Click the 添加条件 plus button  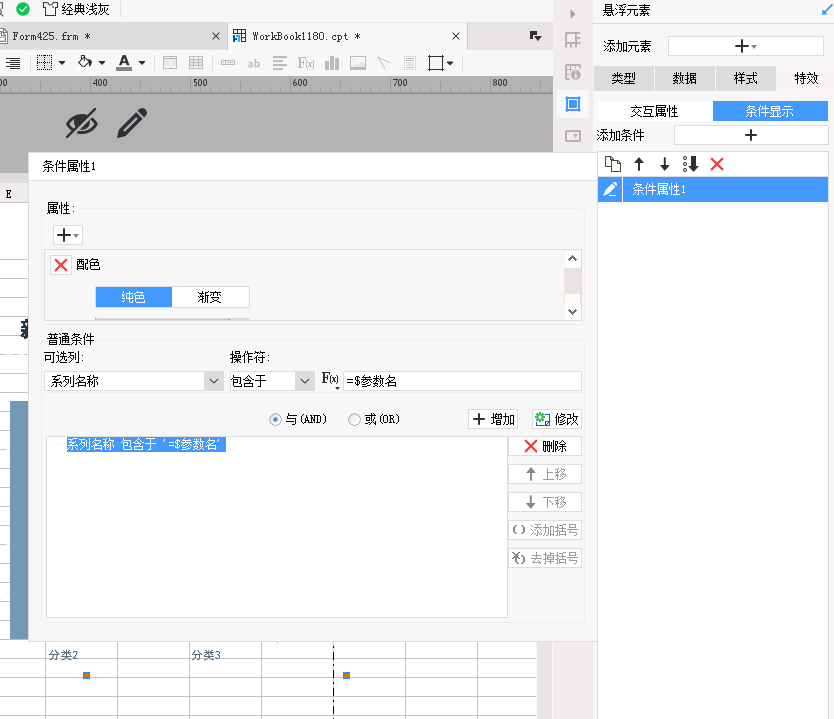[751, 135]
